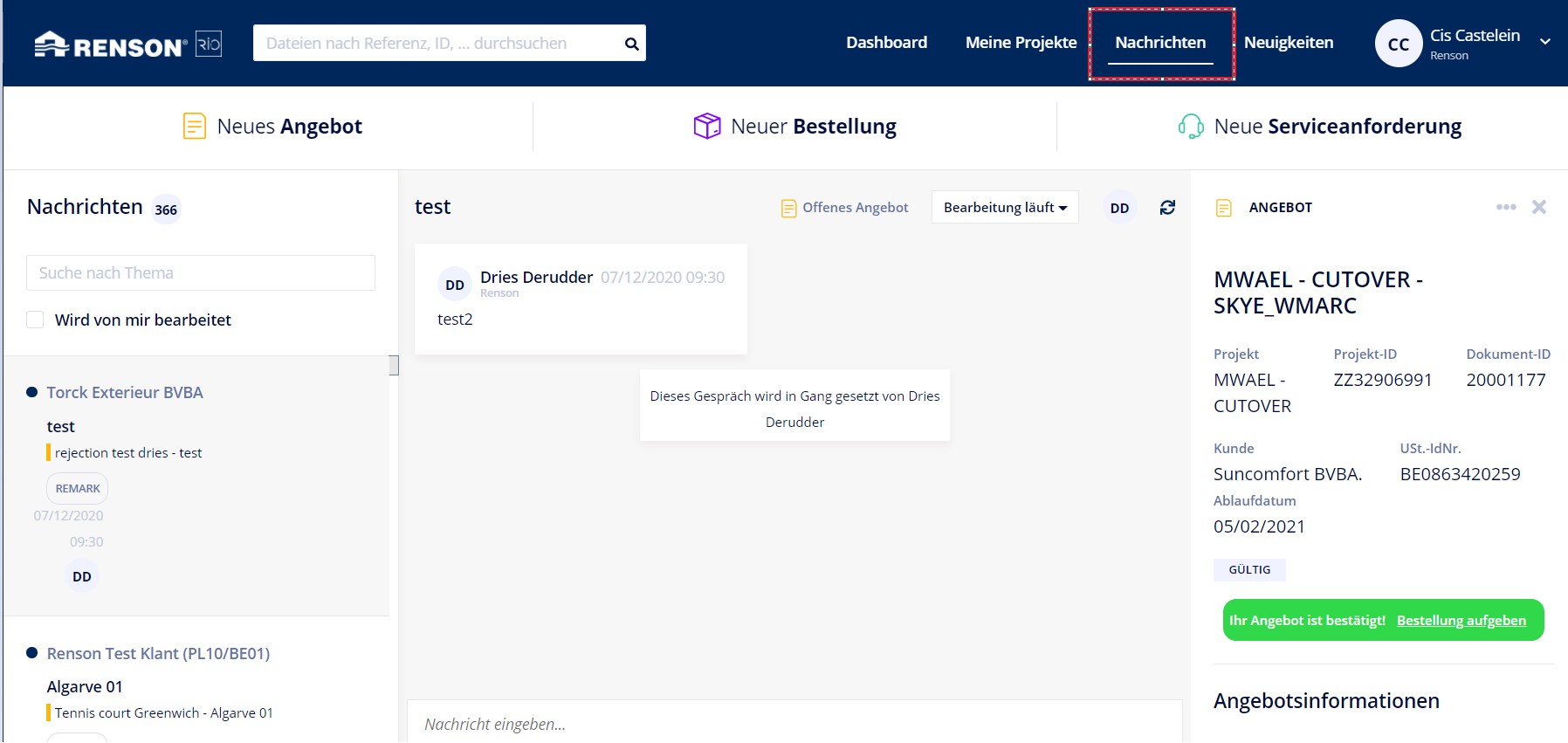Click the Neues Angebot document icon
Image resolution: width=1568 pixels, height=743 pixels.
(194, 127)
